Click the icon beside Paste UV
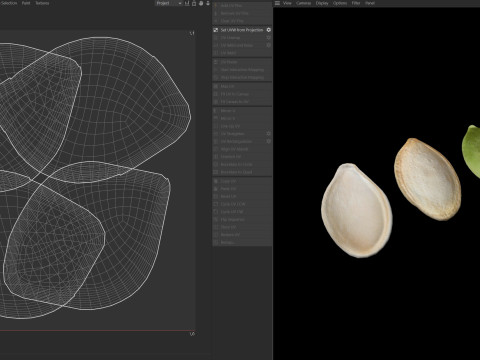480x360 pixels. click(216, 189)
